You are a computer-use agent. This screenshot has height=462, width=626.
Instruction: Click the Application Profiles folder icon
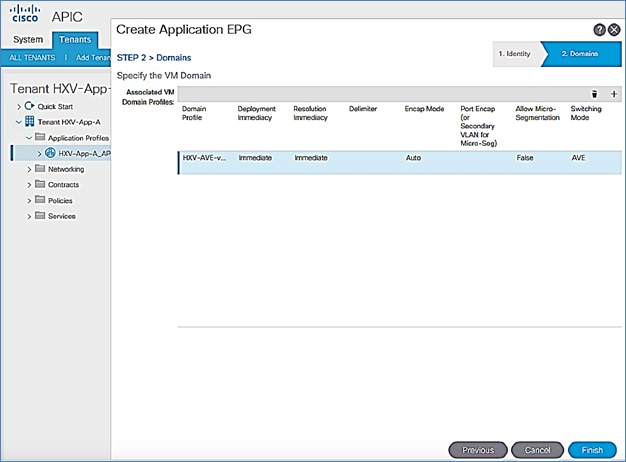click(x=40, y=137)
